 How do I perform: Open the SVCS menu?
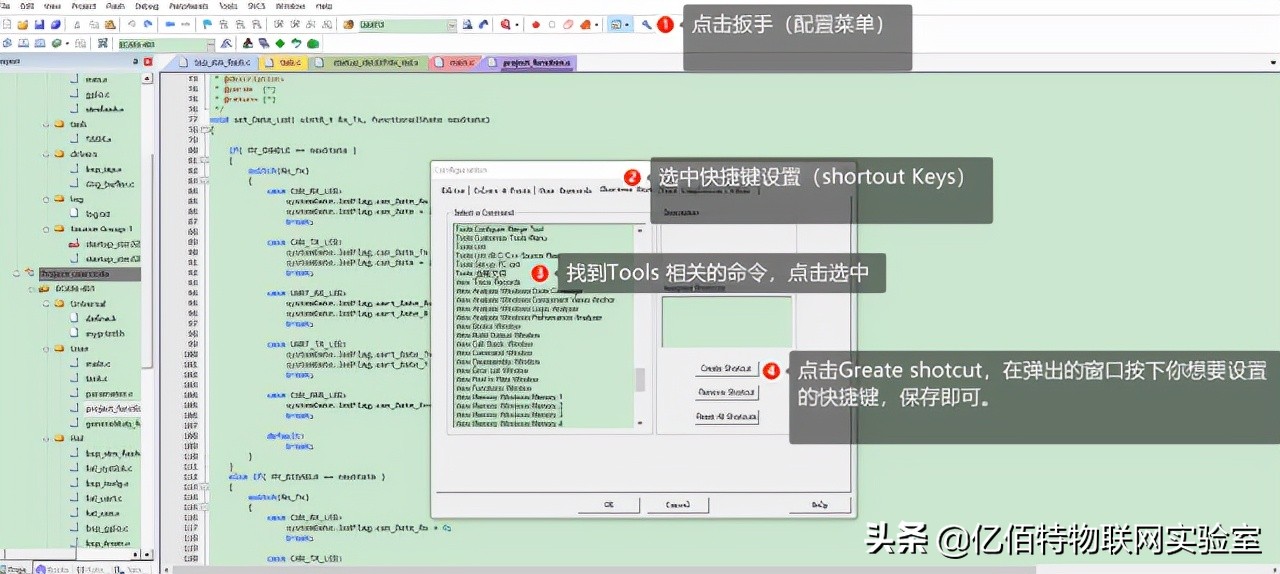(x=257, y=6)
